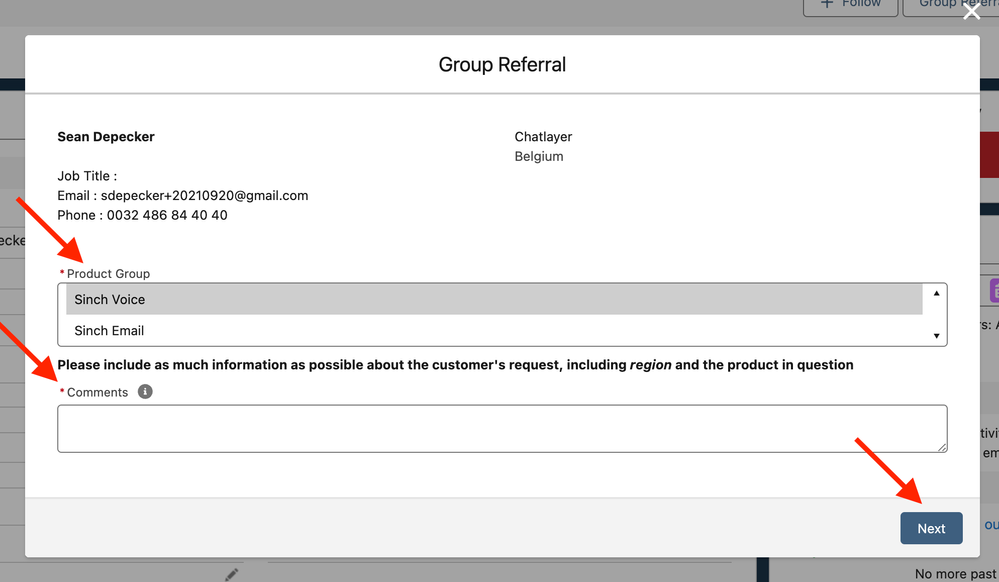This screenshot has width=999, height=582.
Task: Click the Follow button behind the dialog
Action: (x=851, y=5)
